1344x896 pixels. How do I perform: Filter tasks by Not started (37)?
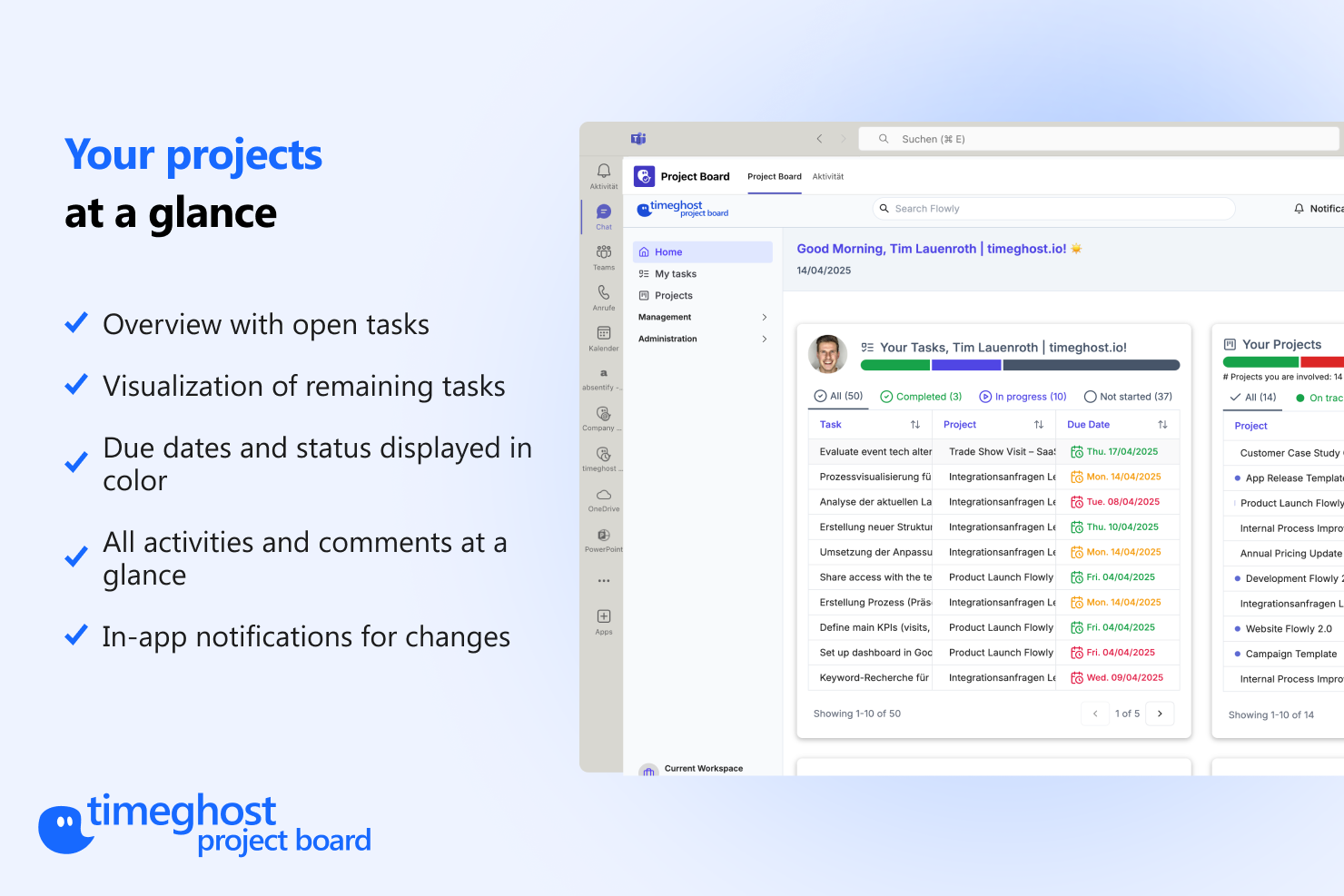1128,397
